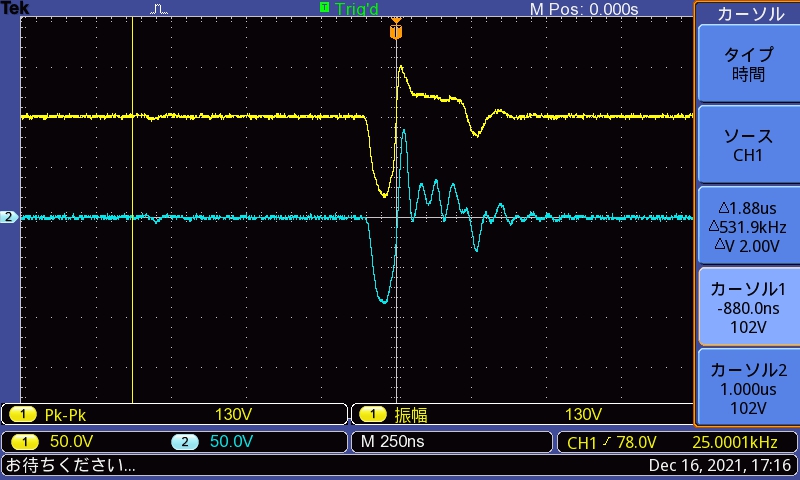
Task: Click the pulse waveform icon at top
Action: (159, 9)
